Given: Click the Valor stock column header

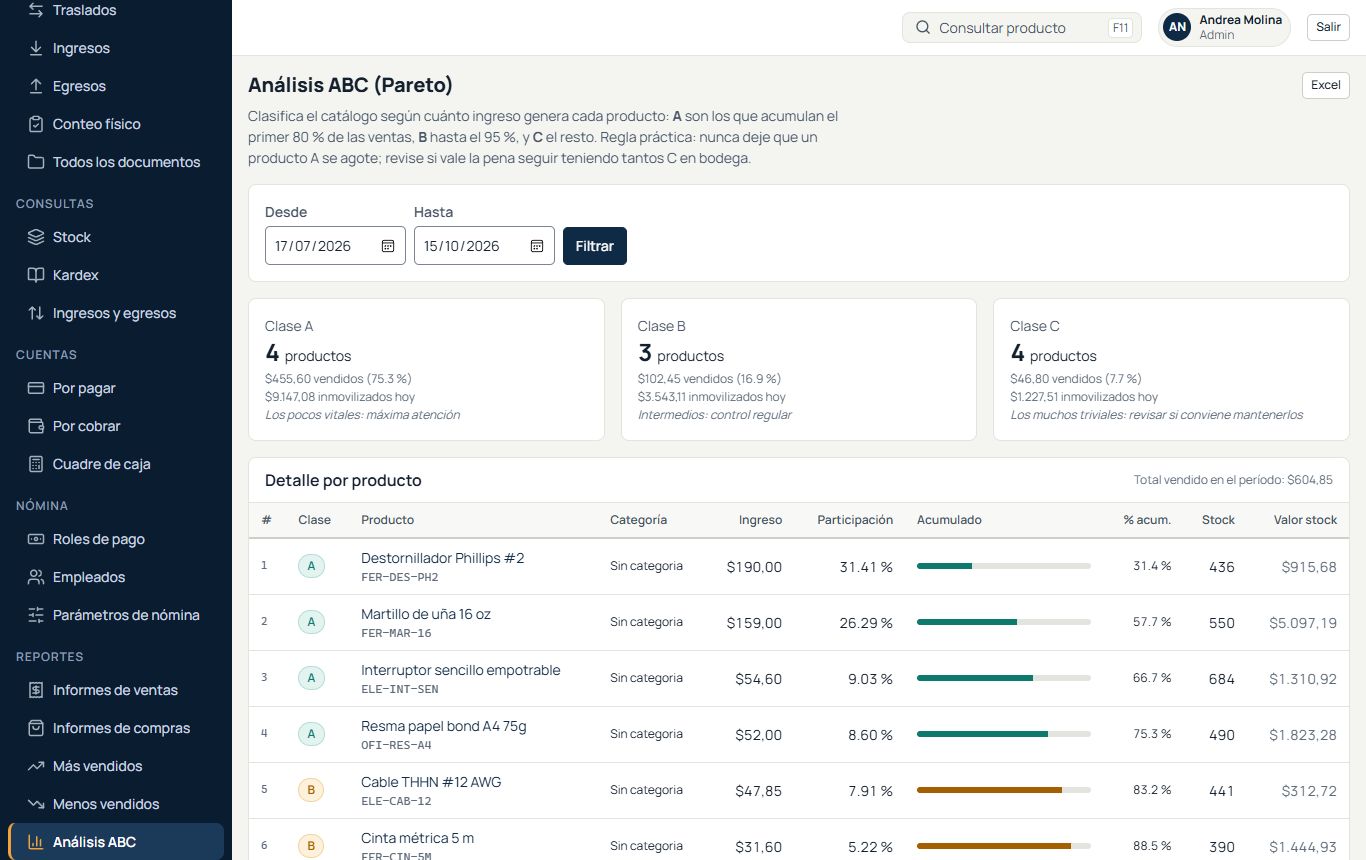Looking at the screenshot, I should [1305, 520].
